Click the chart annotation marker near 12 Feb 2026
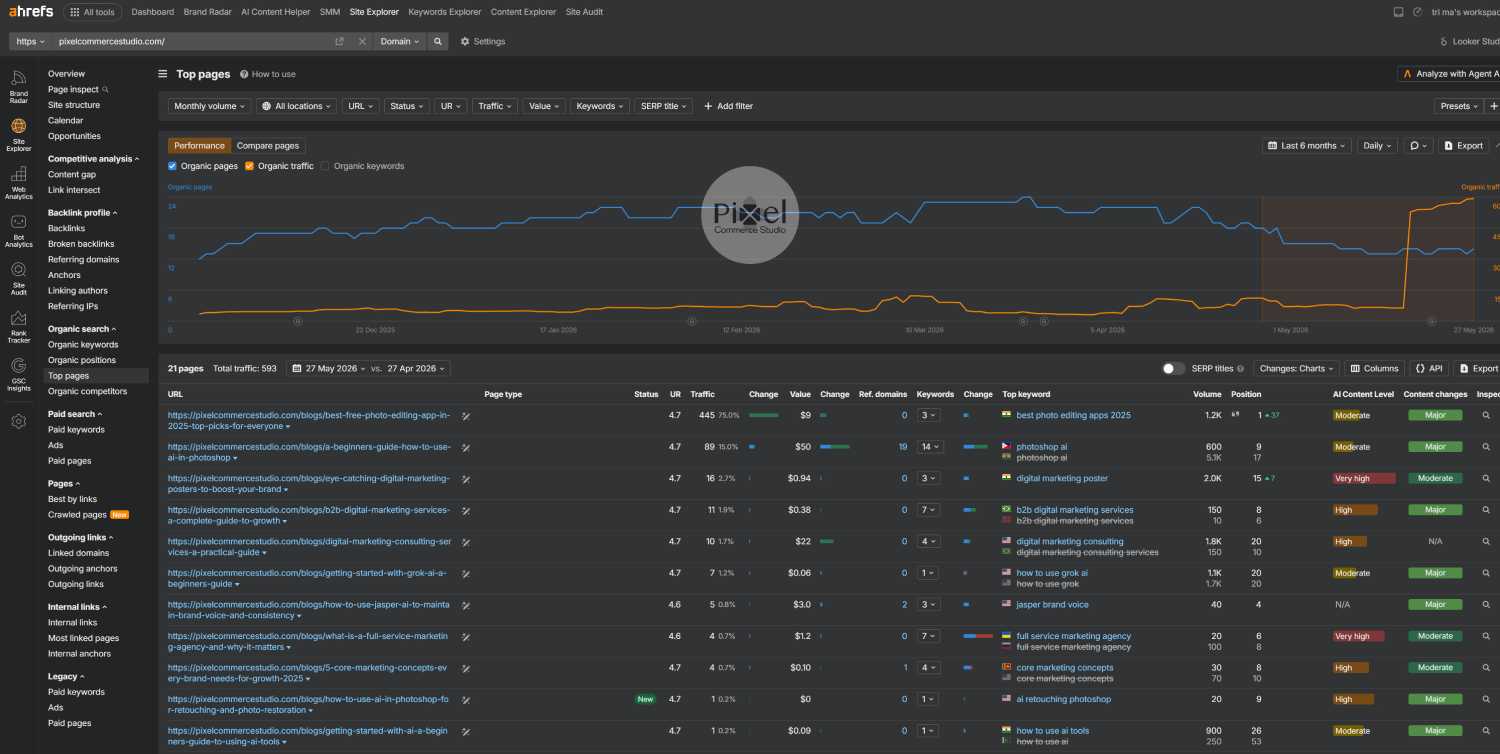Viewport: 1500px width, 754px height. (691, 321)
